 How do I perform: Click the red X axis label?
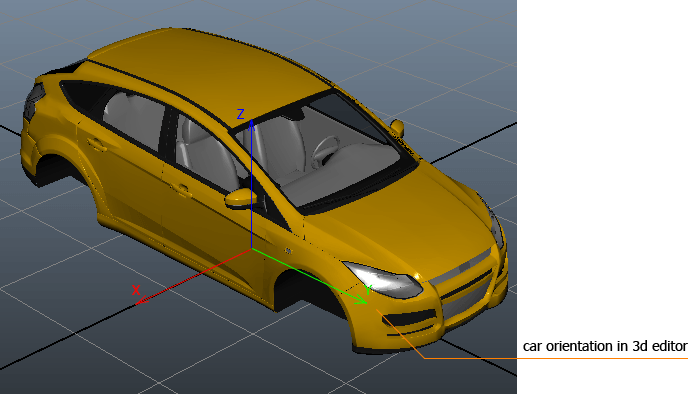point(136,290)
